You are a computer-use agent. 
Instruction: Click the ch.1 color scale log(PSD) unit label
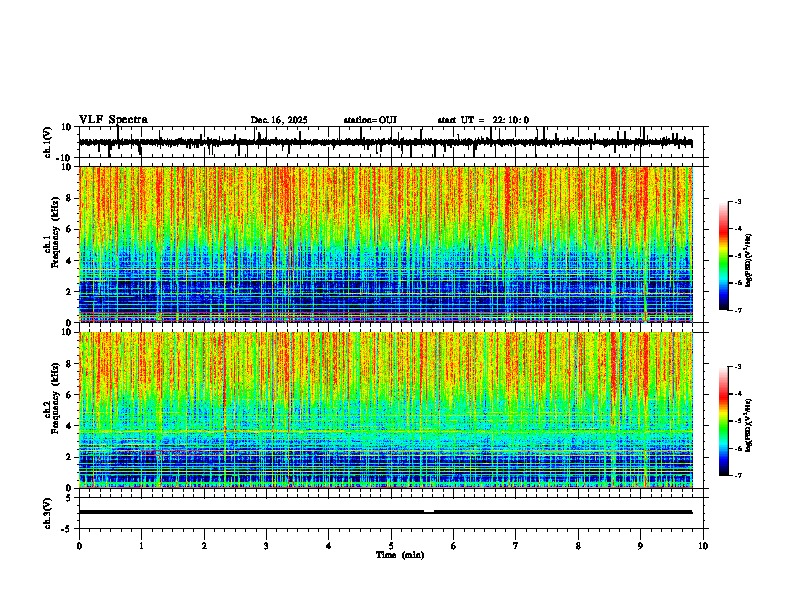[749, 261]
